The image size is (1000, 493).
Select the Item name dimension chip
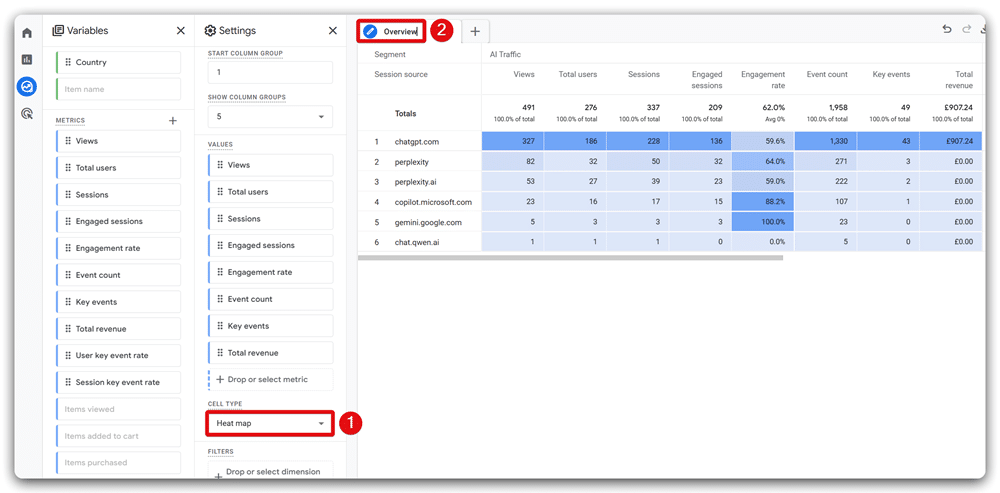tap(119, 89)
